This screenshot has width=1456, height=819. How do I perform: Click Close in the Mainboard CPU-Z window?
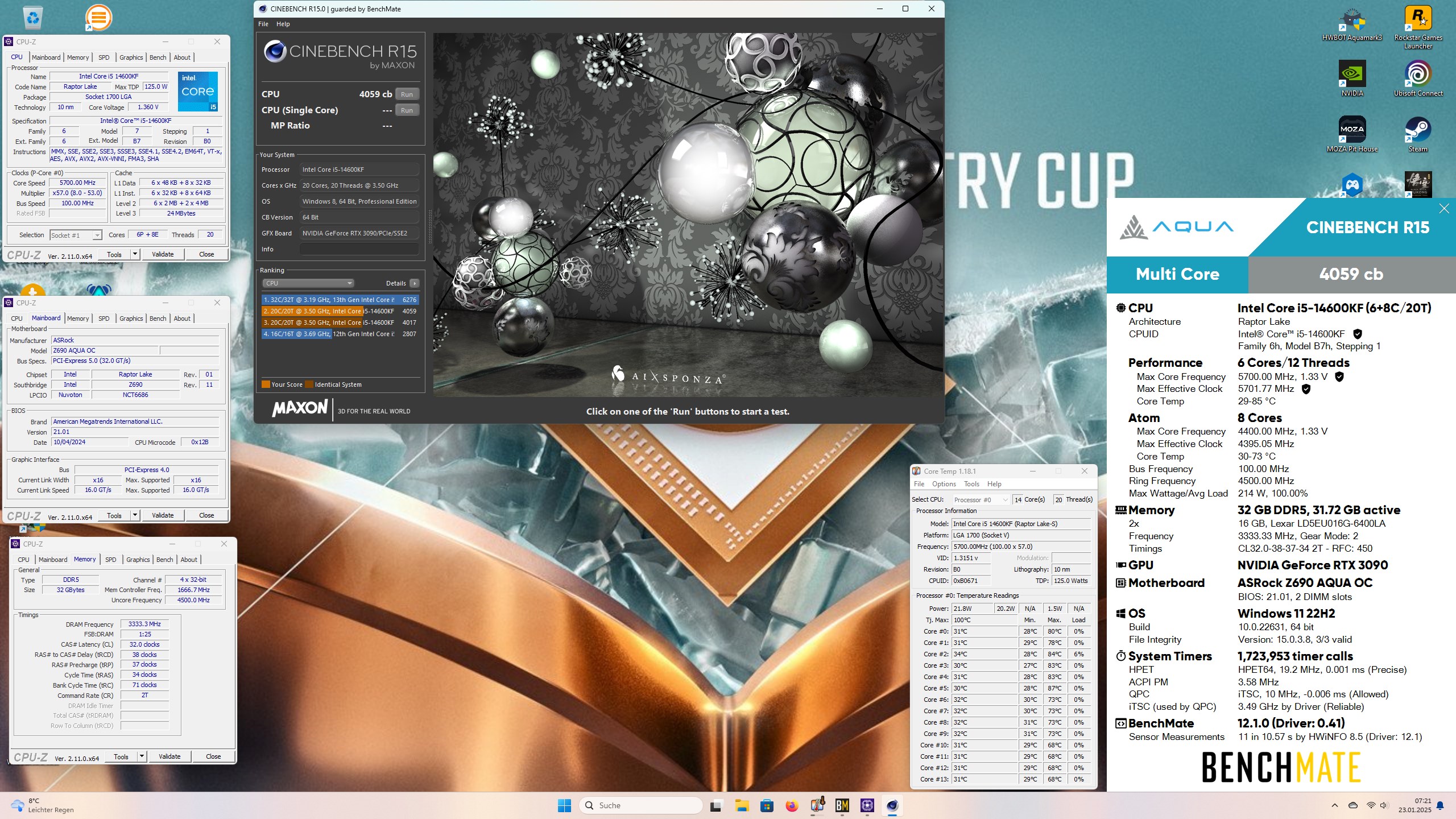(206, 515)
